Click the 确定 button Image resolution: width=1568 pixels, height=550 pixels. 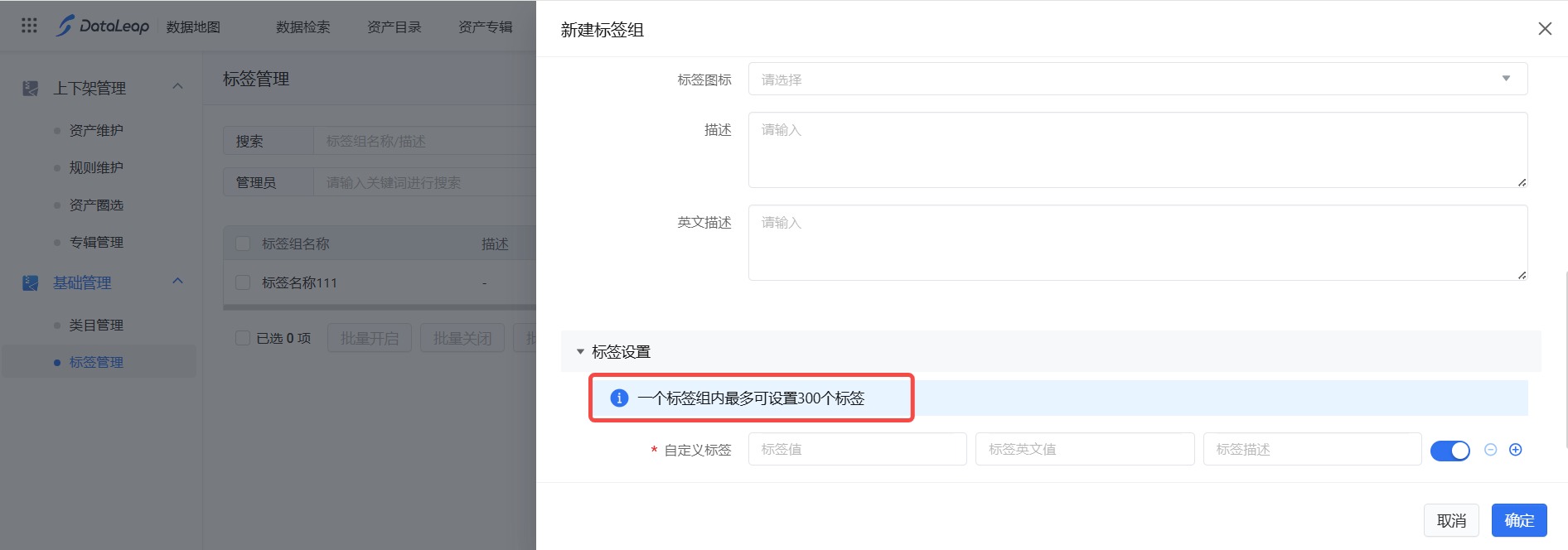(1518, 520)
